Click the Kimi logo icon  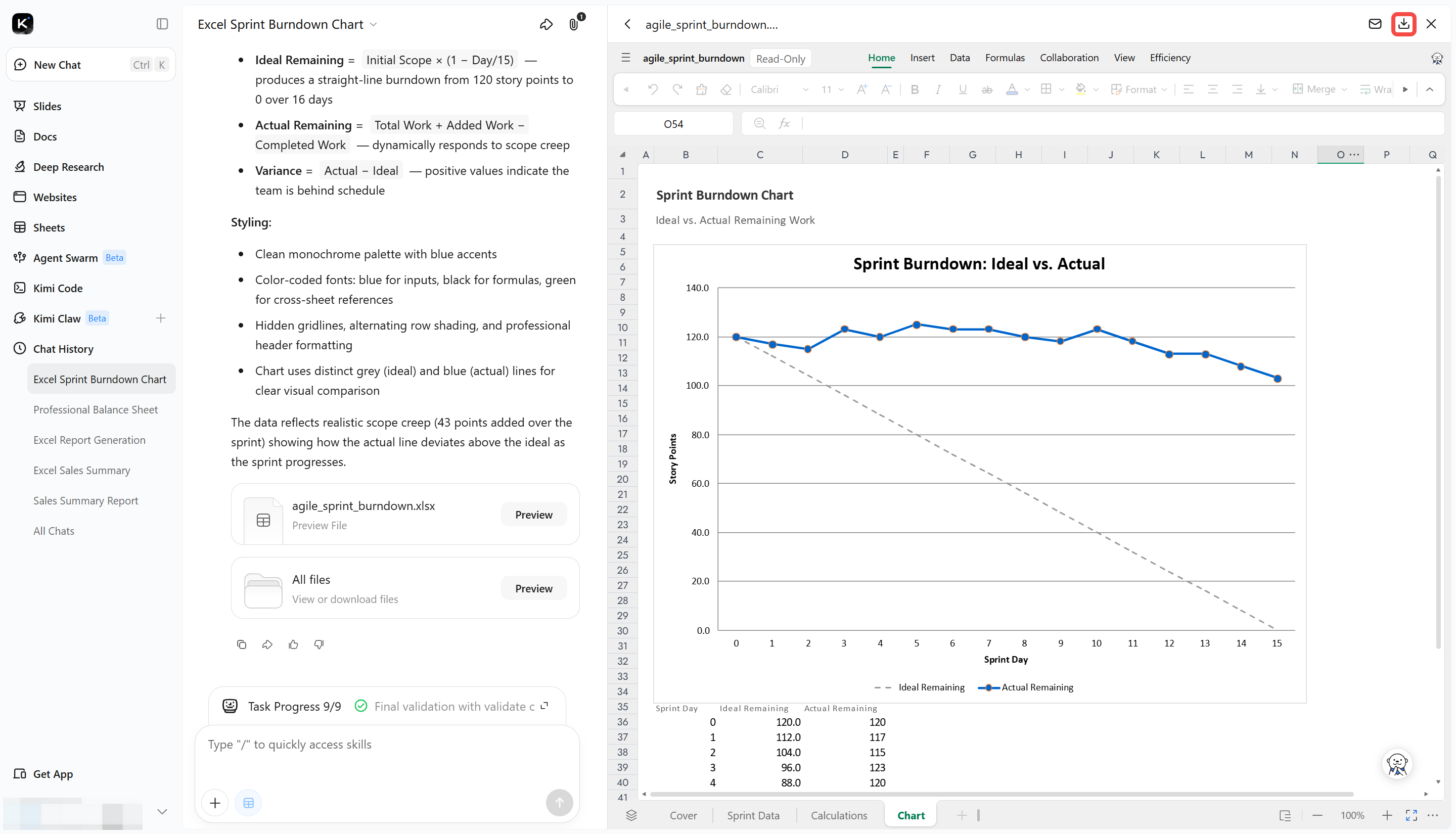pyautogui.click(x=22, y=23)
